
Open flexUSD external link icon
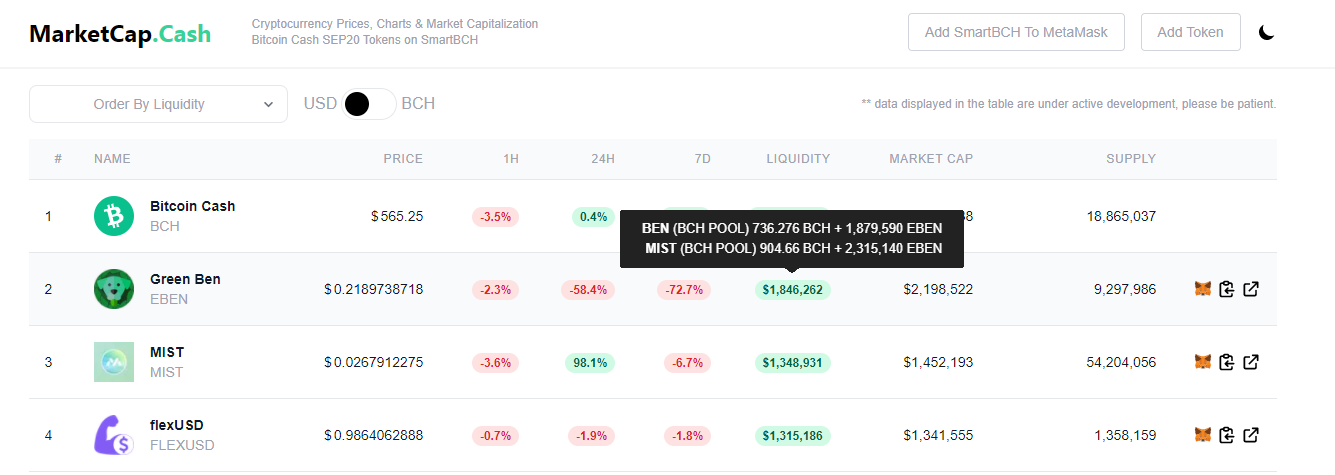click(x=1251, y=435)
